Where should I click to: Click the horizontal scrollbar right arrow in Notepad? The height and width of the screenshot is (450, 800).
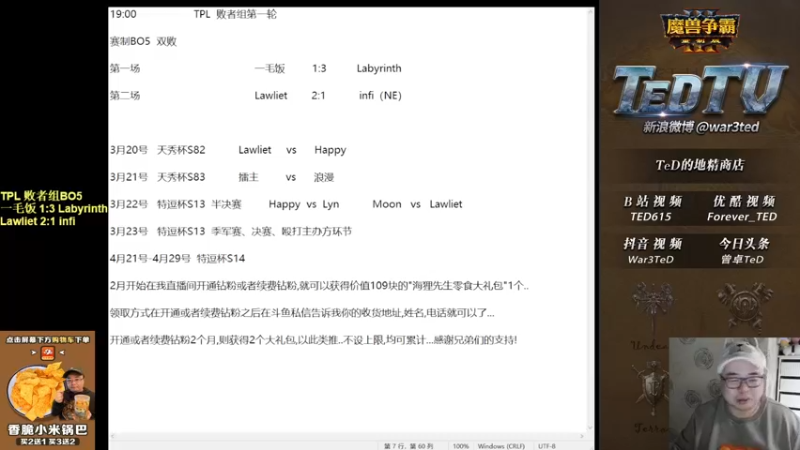[x=581, y=436]
